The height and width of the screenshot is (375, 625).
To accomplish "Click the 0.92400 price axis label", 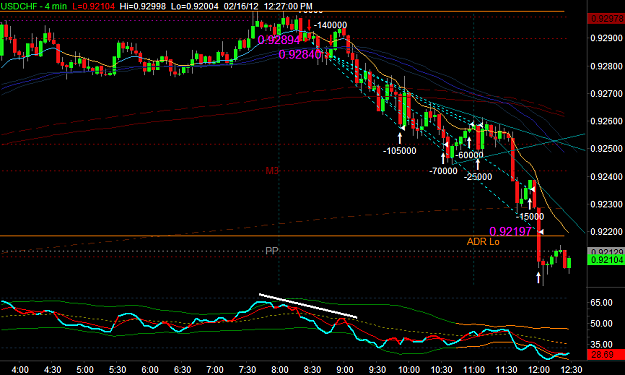I will 606,177.
